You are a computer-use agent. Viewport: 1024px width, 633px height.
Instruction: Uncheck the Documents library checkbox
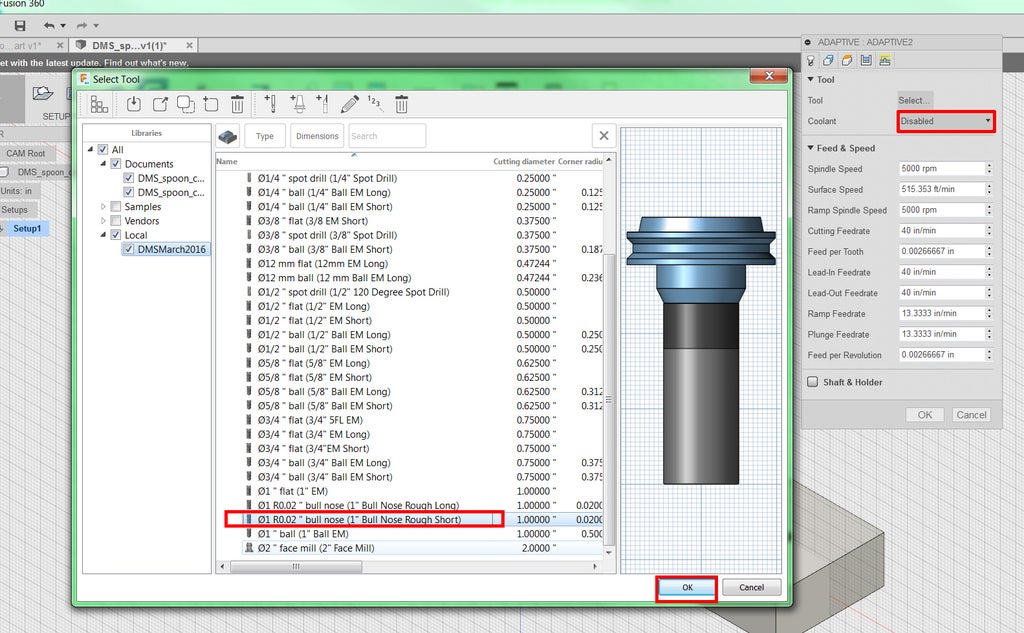tap(116, 164)
